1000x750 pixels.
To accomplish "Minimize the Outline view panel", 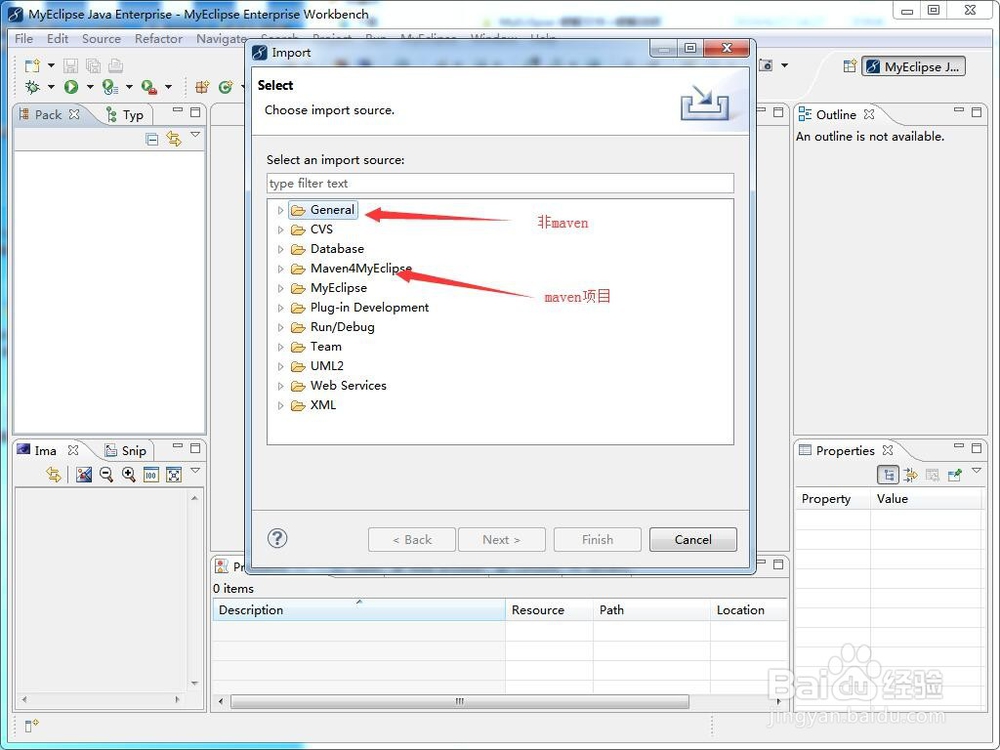I will (959, 111).
